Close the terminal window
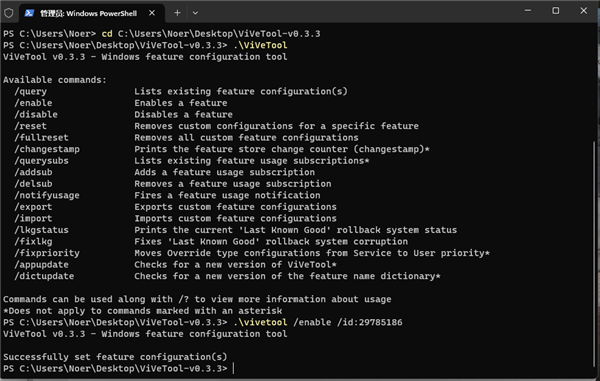The width and height of the screenshot is (600, 381). tap(584, 11)
